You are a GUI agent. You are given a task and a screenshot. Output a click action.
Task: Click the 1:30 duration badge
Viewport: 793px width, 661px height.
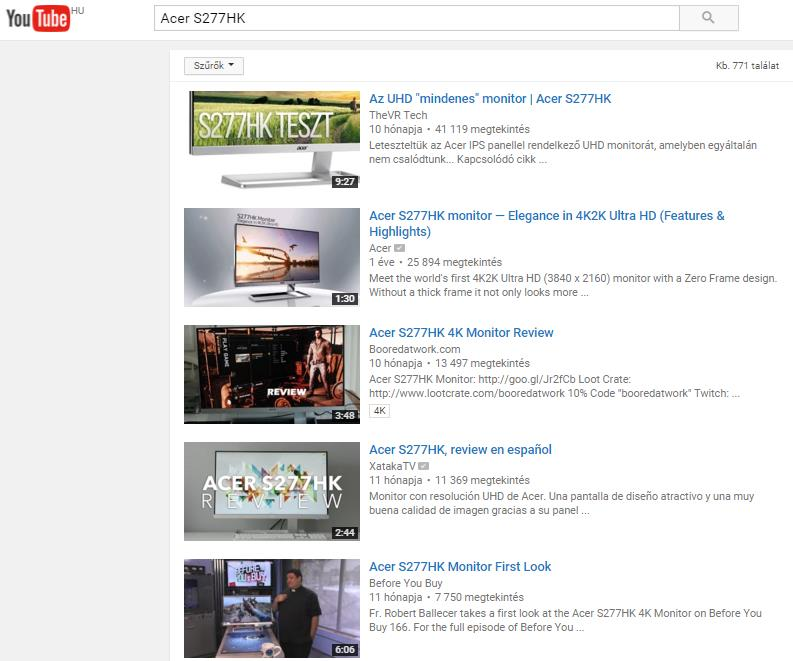coord(345,299)
